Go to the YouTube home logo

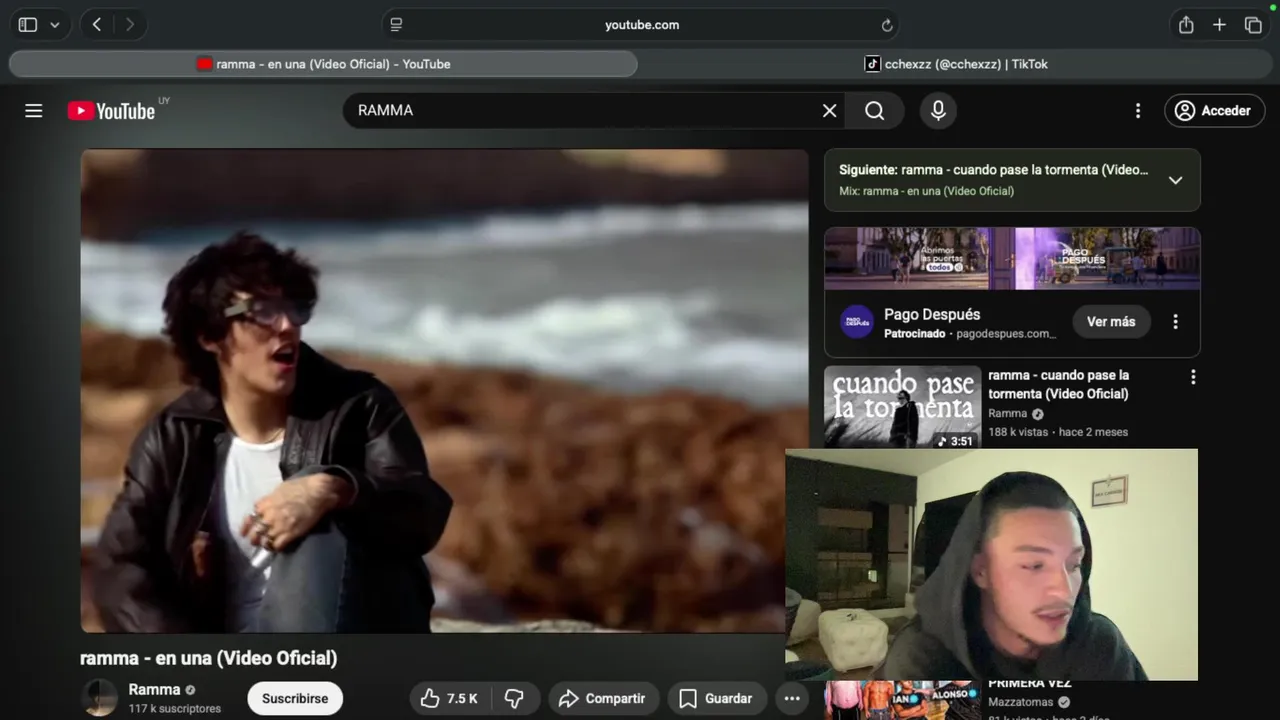[x=112, y=110]
